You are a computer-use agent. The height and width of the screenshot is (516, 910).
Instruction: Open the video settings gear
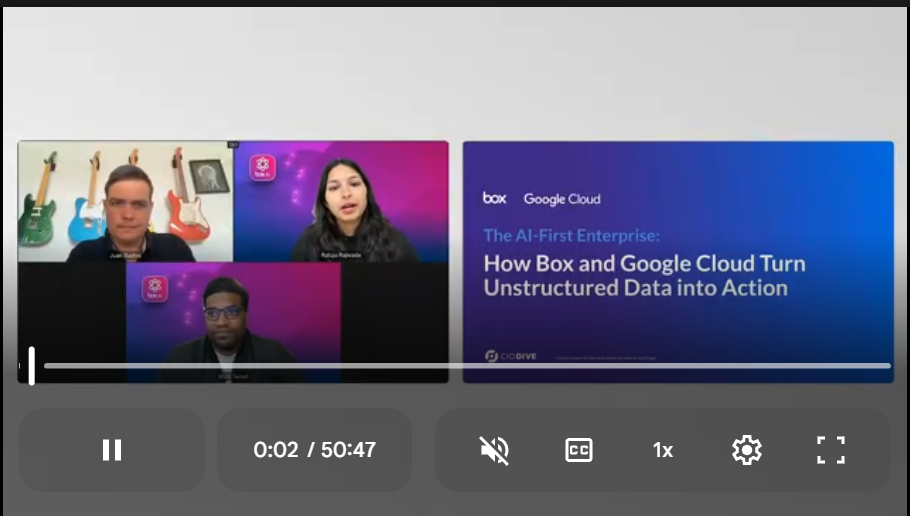pos(747,450)
